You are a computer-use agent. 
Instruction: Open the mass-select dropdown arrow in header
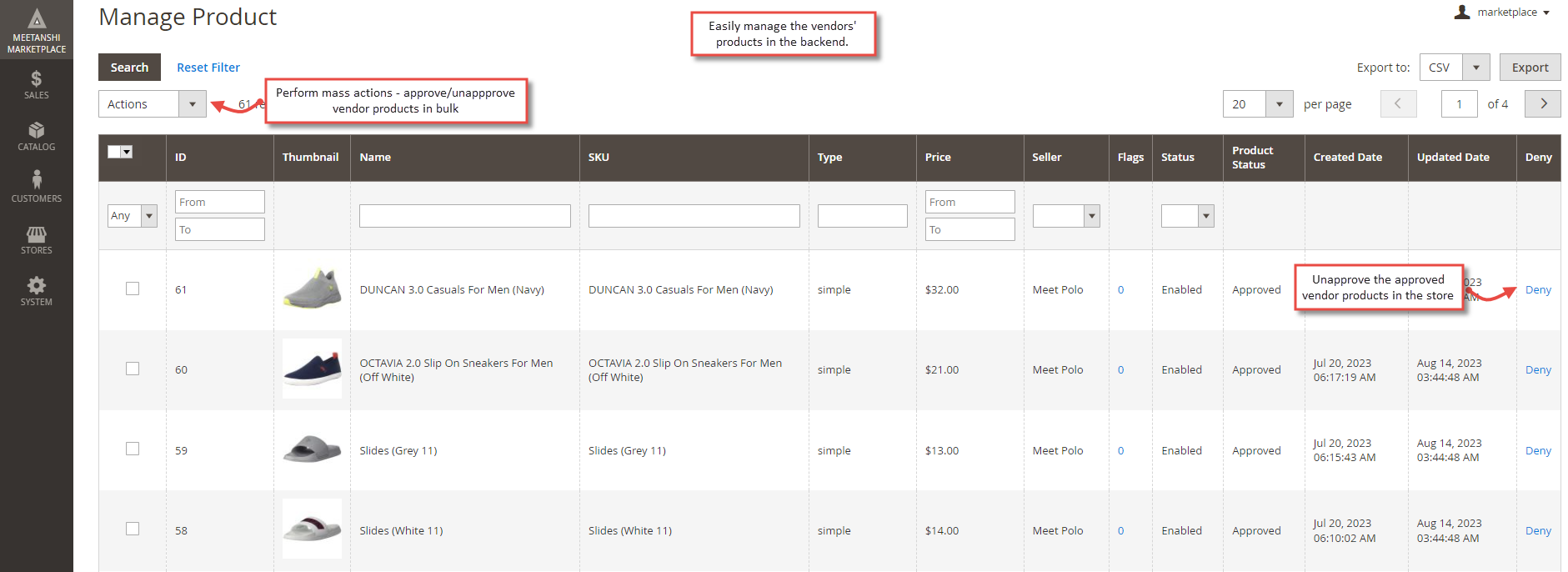[128, 152]
